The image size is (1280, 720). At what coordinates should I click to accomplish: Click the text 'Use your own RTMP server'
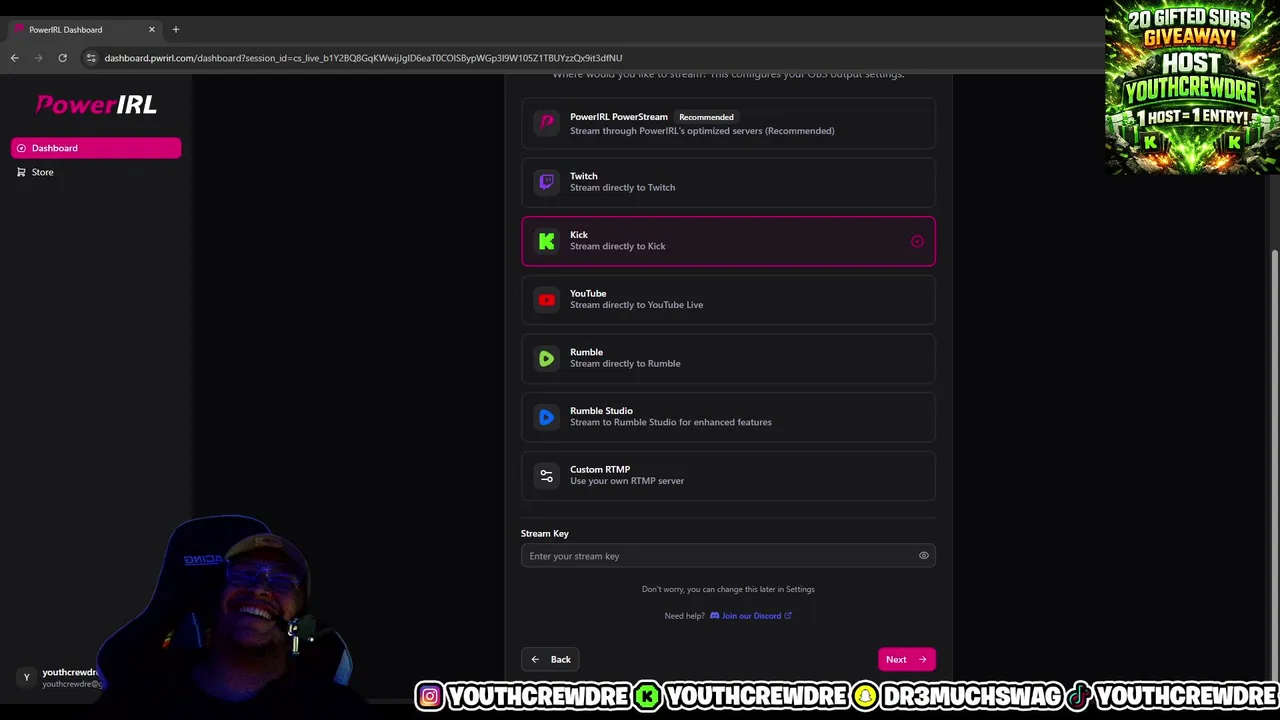coord(627,481)
